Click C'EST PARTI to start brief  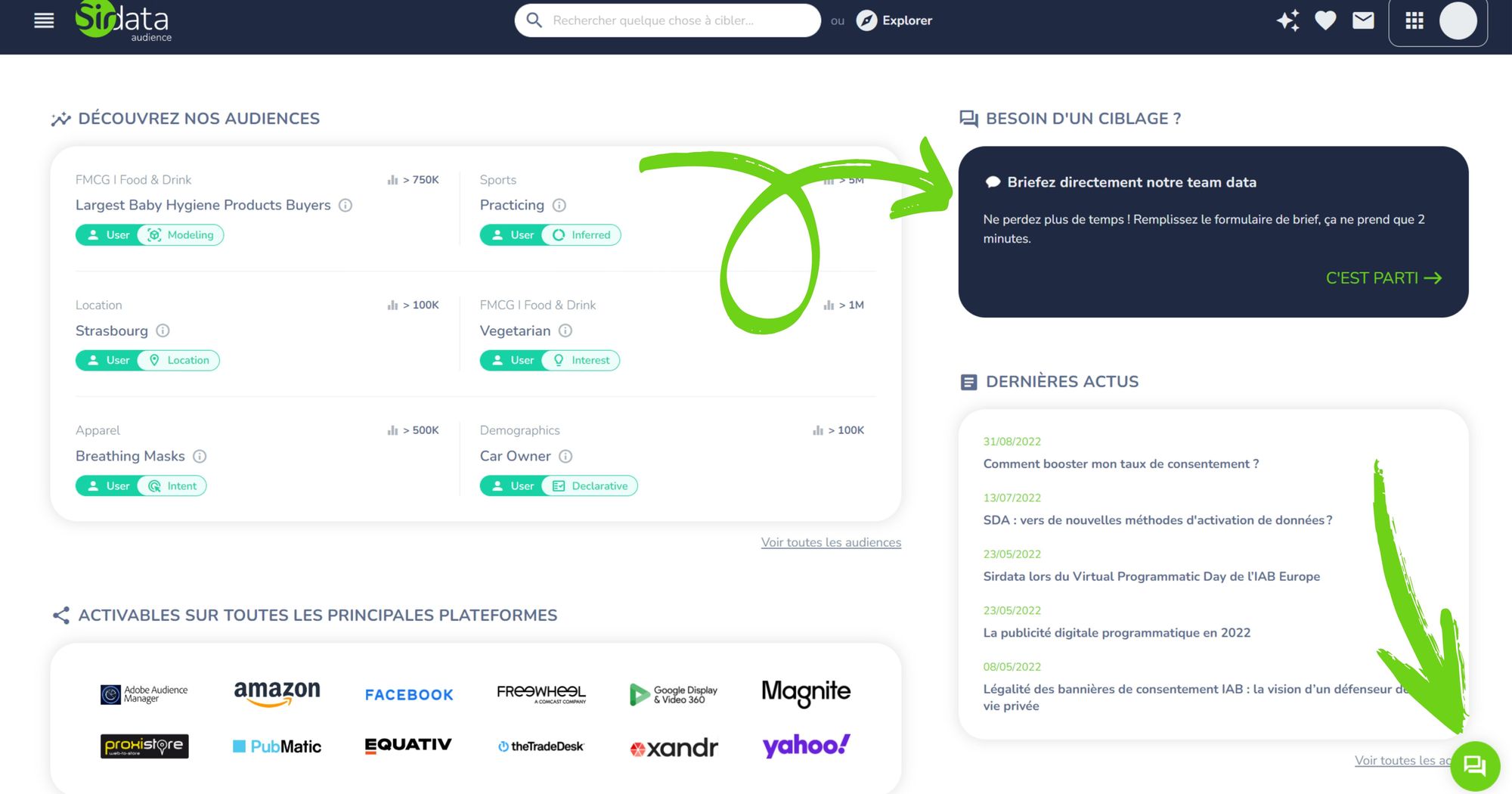point(1383,278)
